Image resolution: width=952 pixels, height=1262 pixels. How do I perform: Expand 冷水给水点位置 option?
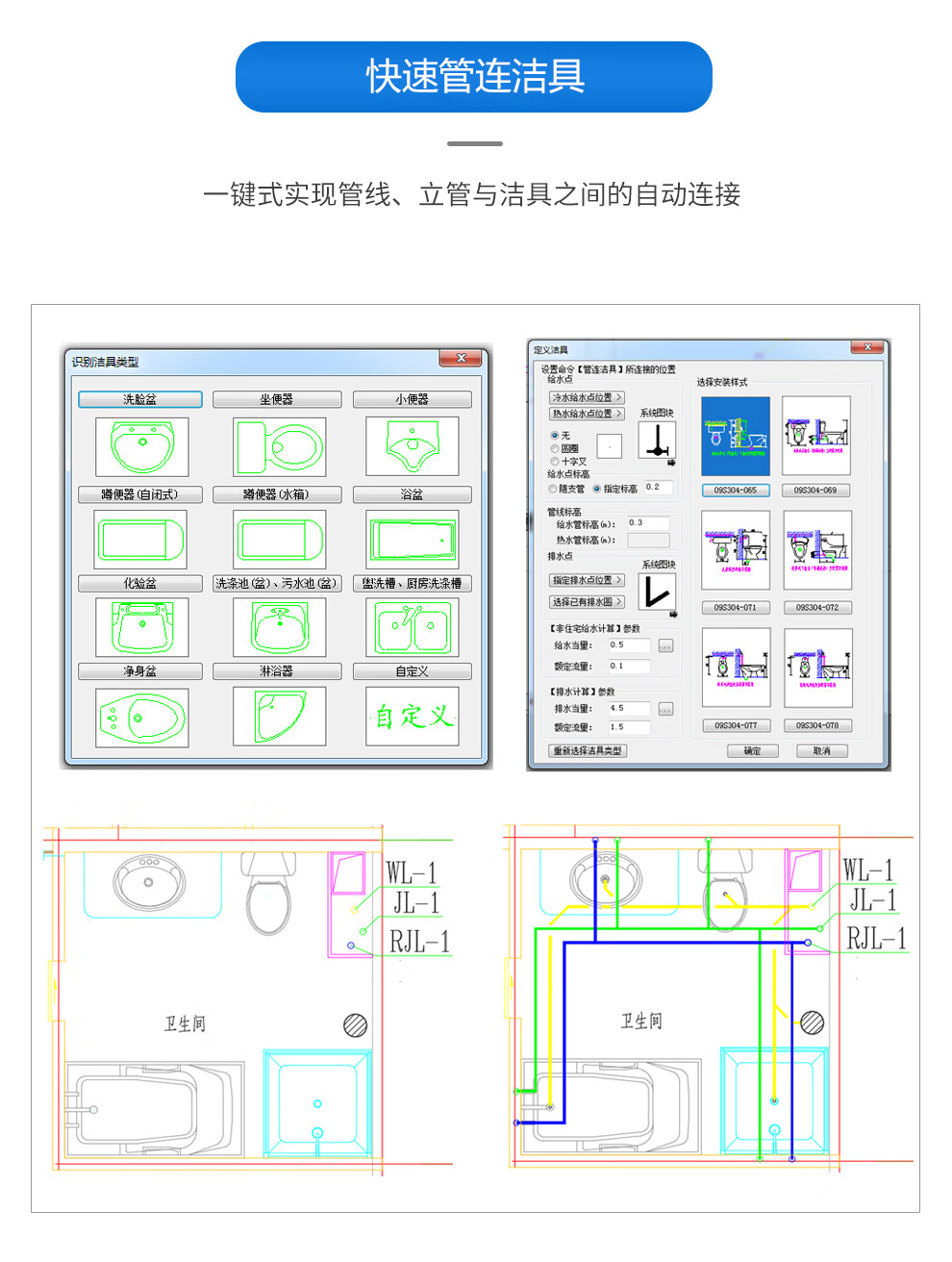tap(587, 397)
